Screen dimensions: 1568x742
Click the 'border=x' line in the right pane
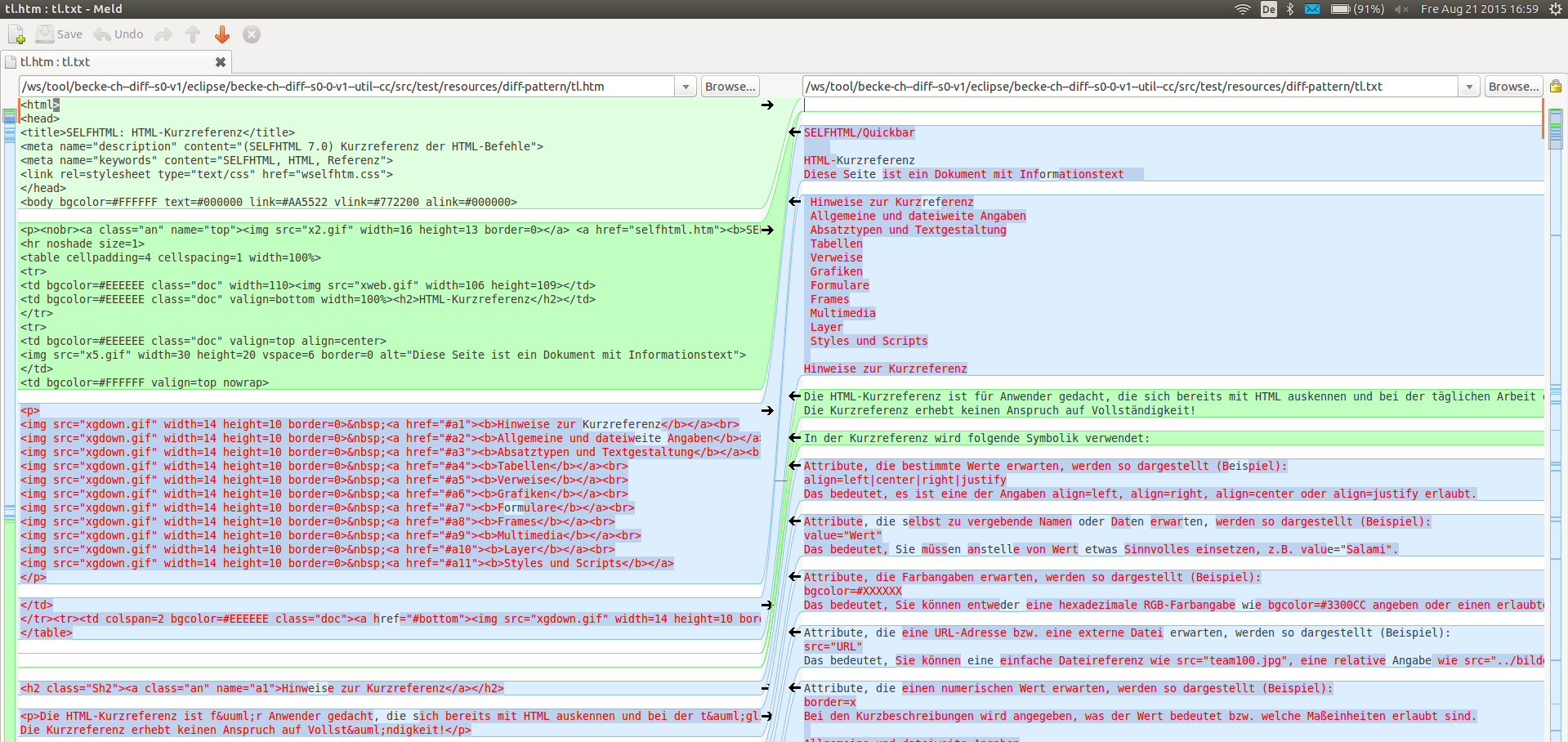point(830,702)
